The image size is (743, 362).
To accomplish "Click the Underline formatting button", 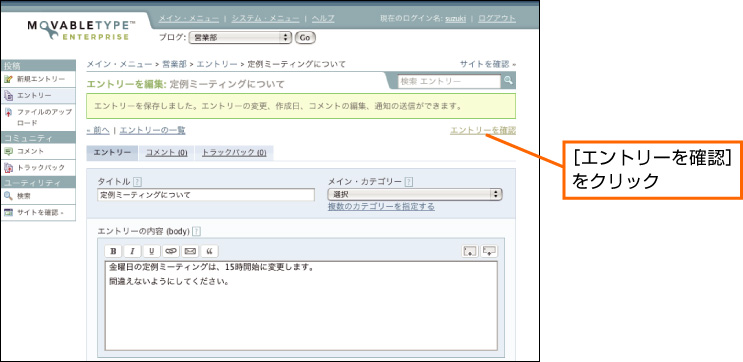I will [152, 251].
